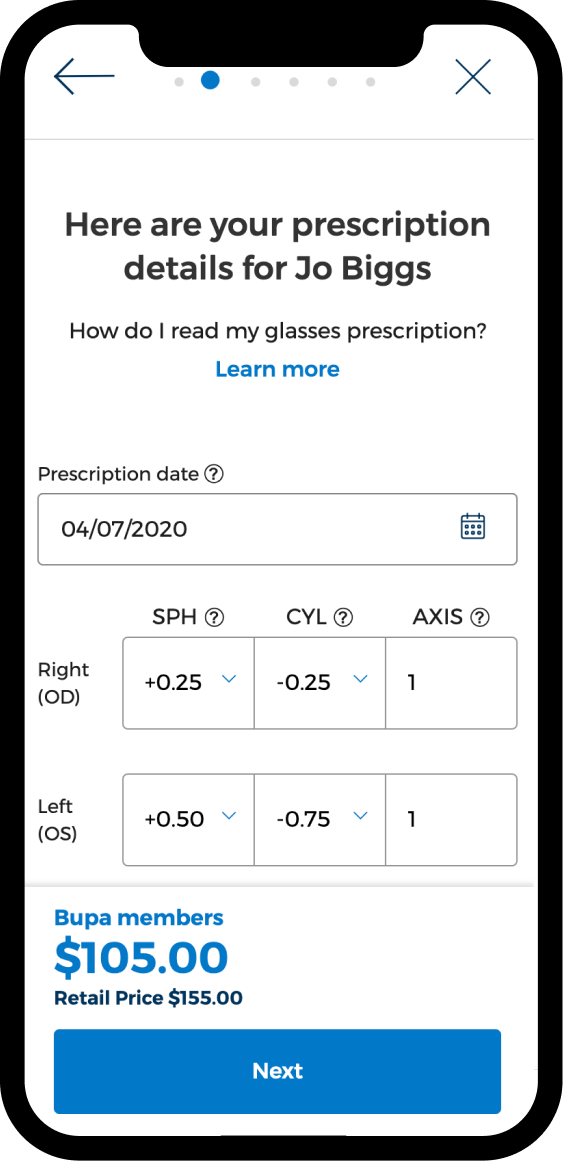Screen dimensions: 563x1161
Task: Select the prescription date field
Action: [x=277, y=529]
